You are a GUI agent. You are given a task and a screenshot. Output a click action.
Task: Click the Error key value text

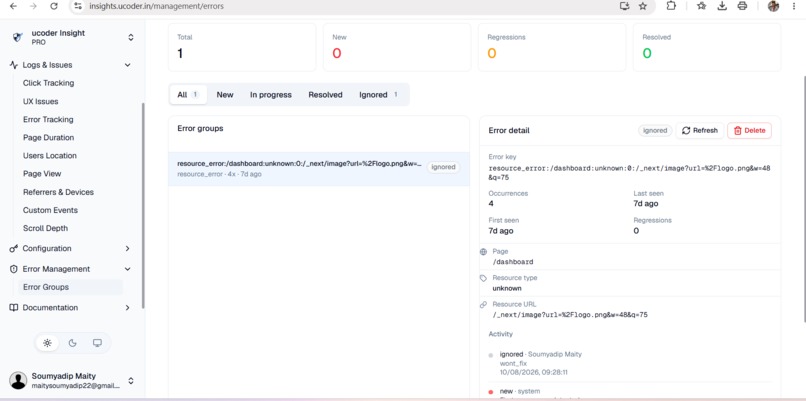[629, 173]
